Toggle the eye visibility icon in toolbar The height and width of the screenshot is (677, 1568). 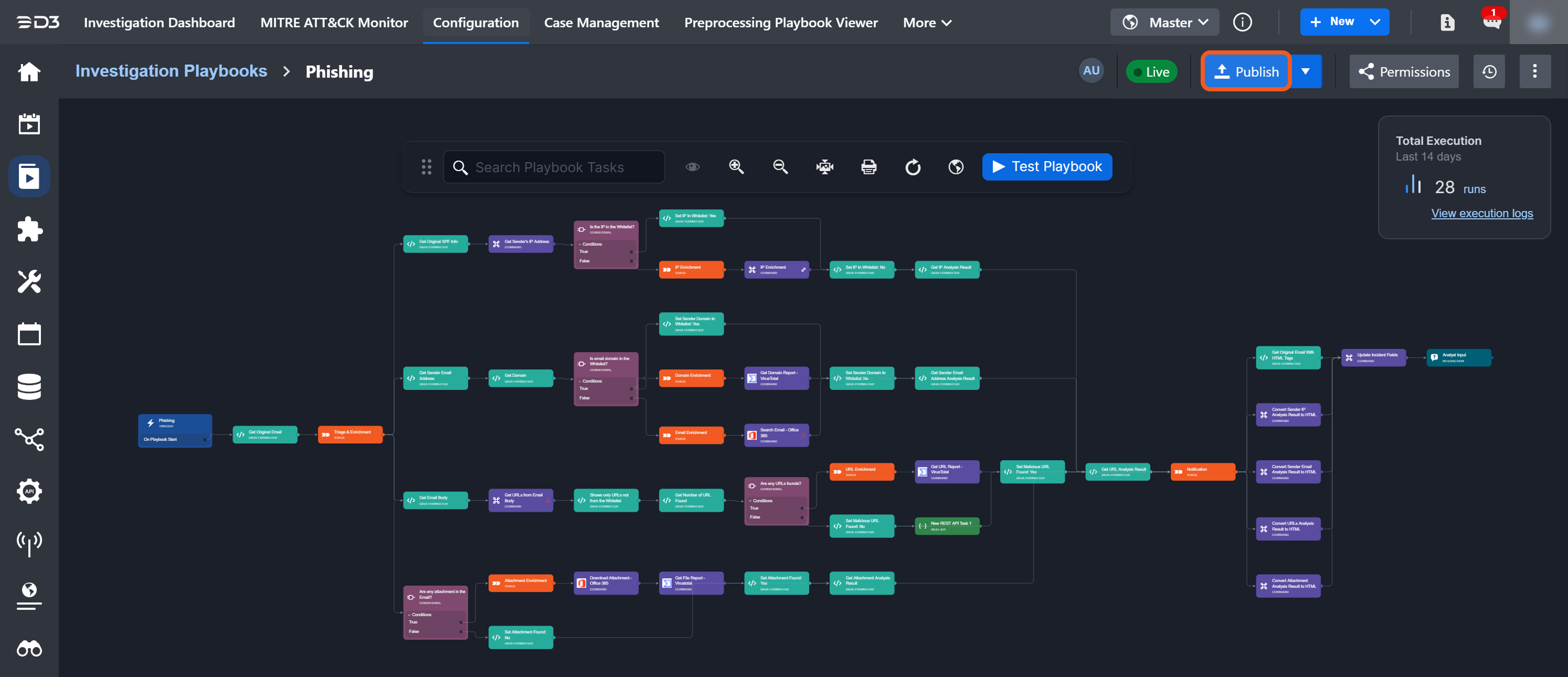click(x=692, y=167)
